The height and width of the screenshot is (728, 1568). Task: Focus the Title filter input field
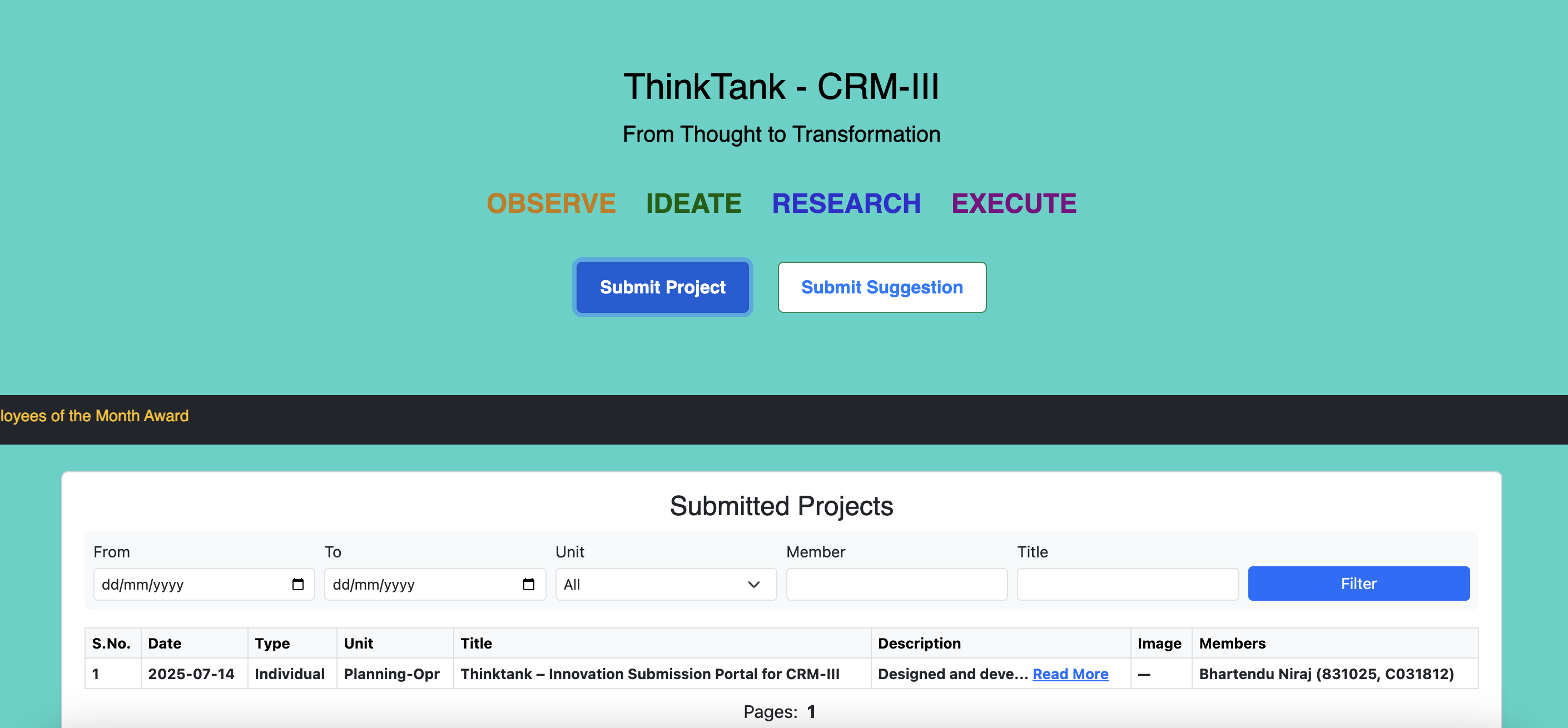pyautogui.click(x=1127, y=584)
